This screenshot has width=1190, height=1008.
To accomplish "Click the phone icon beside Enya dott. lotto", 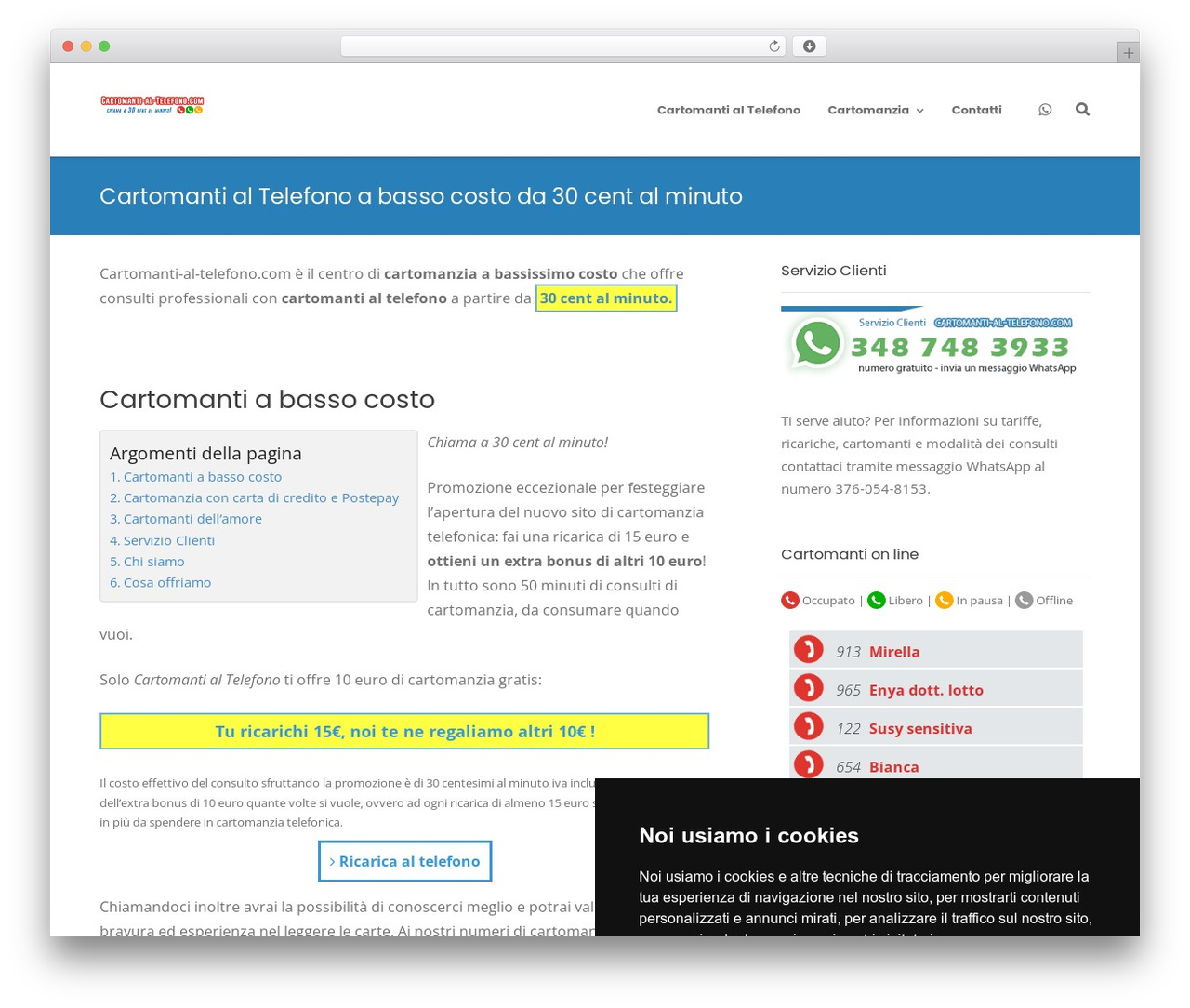I will point(809,688).
